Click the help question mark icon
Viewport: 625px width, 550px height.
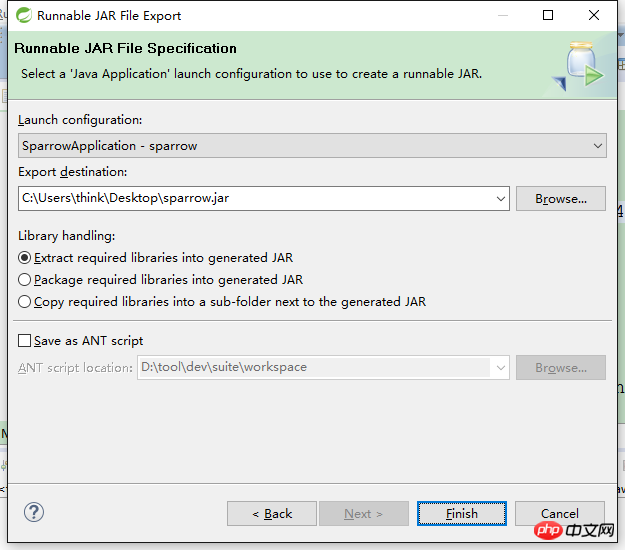[x=34, y=512]
